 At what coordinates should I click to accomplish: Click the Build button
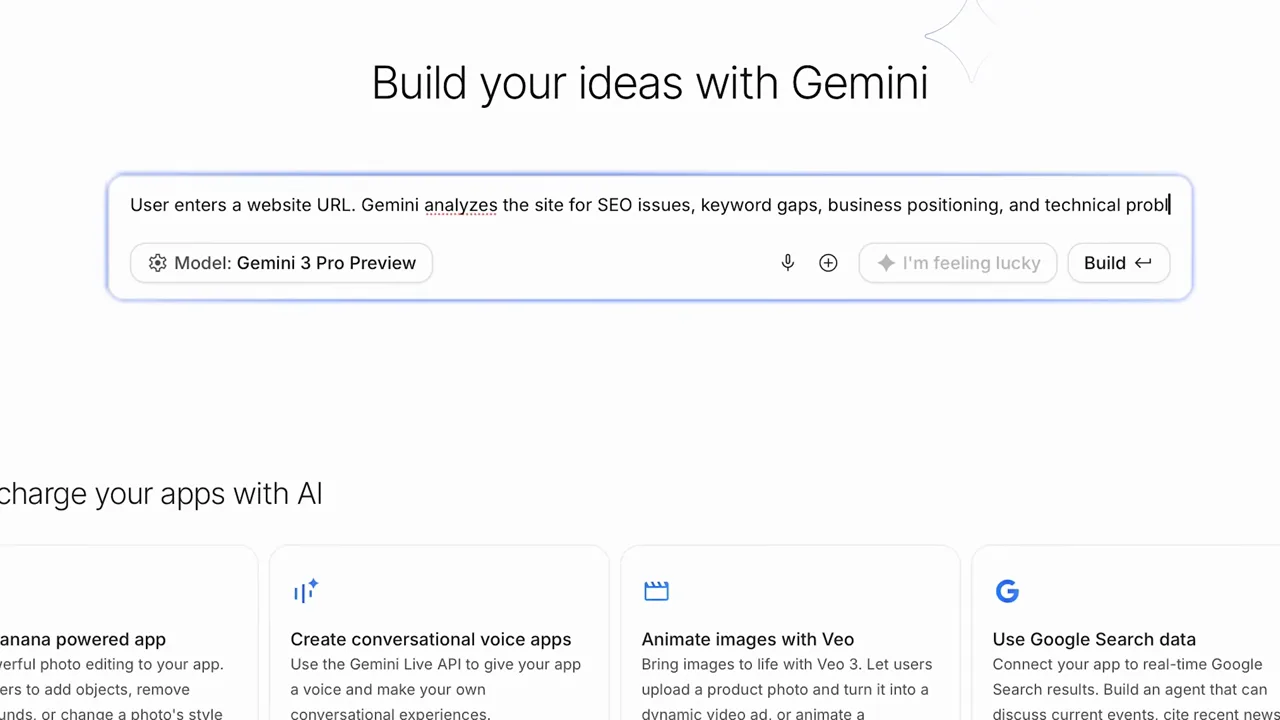point(1119,263)
